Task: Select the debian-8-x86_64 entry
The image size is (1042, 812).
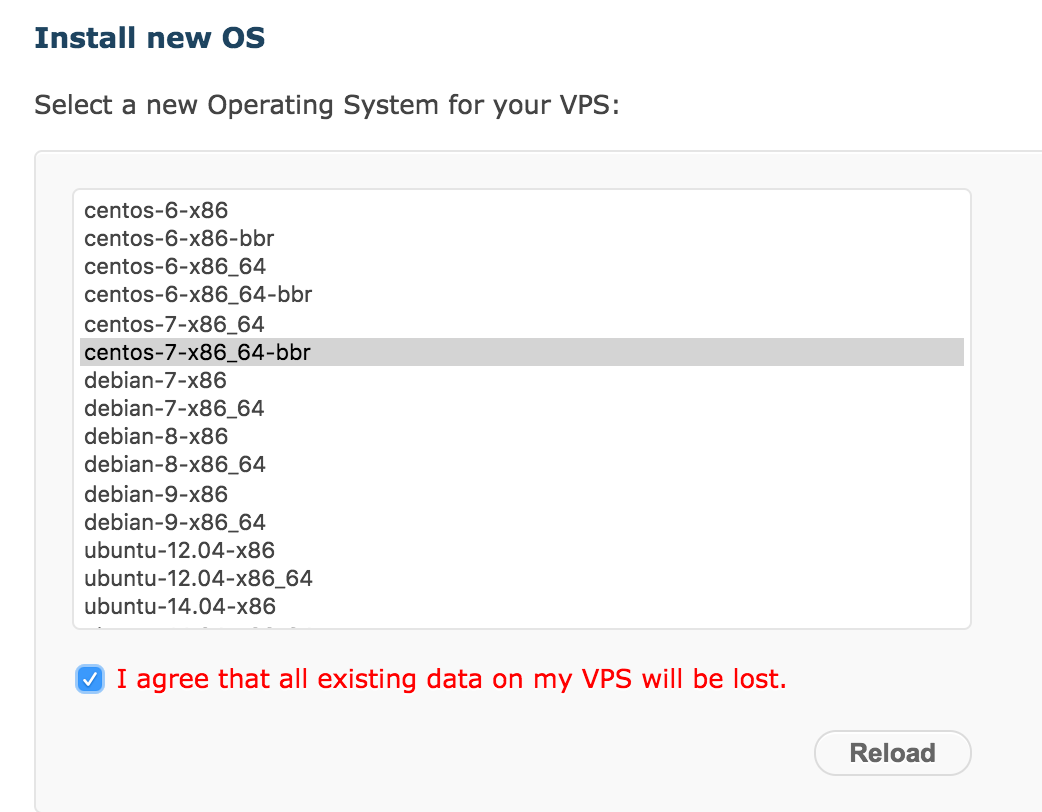Action: [175, 465]
